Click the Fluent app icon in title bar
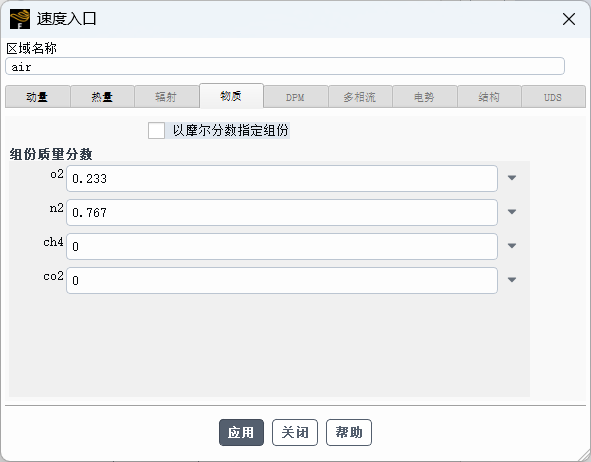The height and width of the screenshot is (462, 591). tap(20, 19)
